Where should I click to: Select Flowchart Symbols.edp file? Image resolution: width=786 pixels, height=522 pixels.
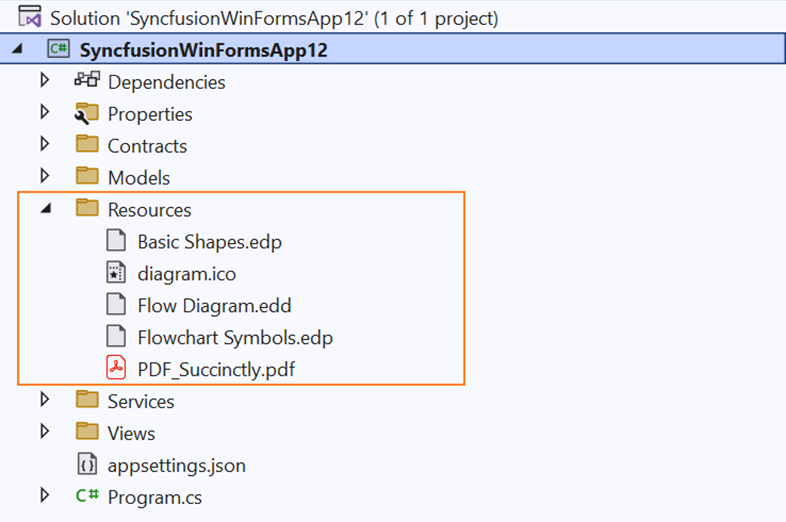coord(235,338)
